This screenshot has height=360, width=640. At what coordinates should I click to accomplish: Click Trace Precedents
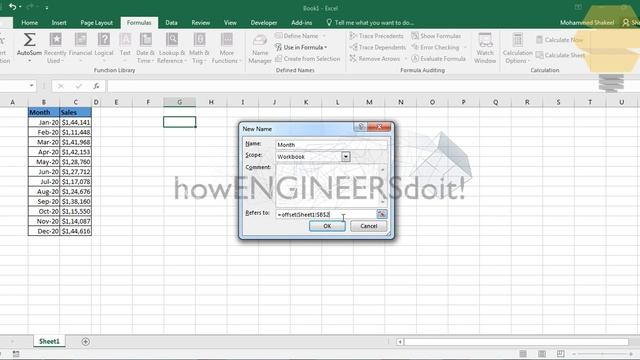[x=376, y=36]
